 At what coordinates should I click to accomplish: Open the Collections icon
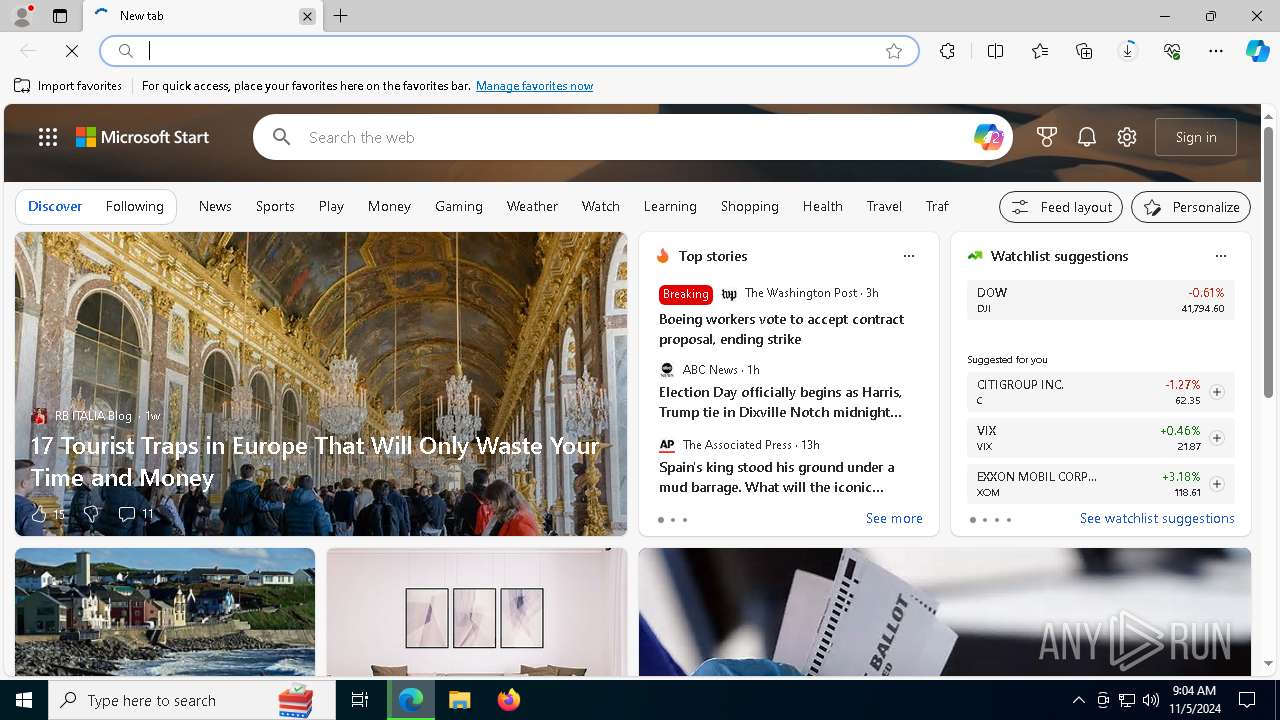point(1084,51)
